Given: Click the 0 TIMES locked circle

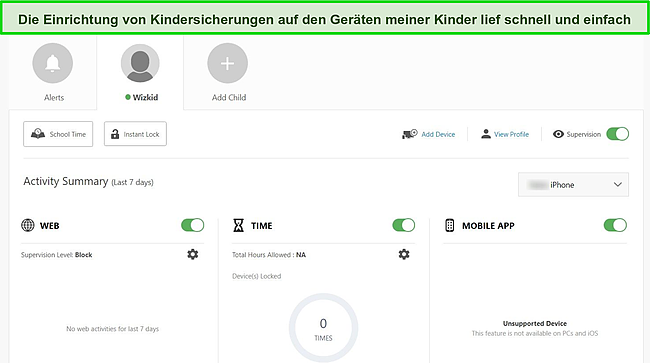Looking at the screenshot, I should point(323,328).
